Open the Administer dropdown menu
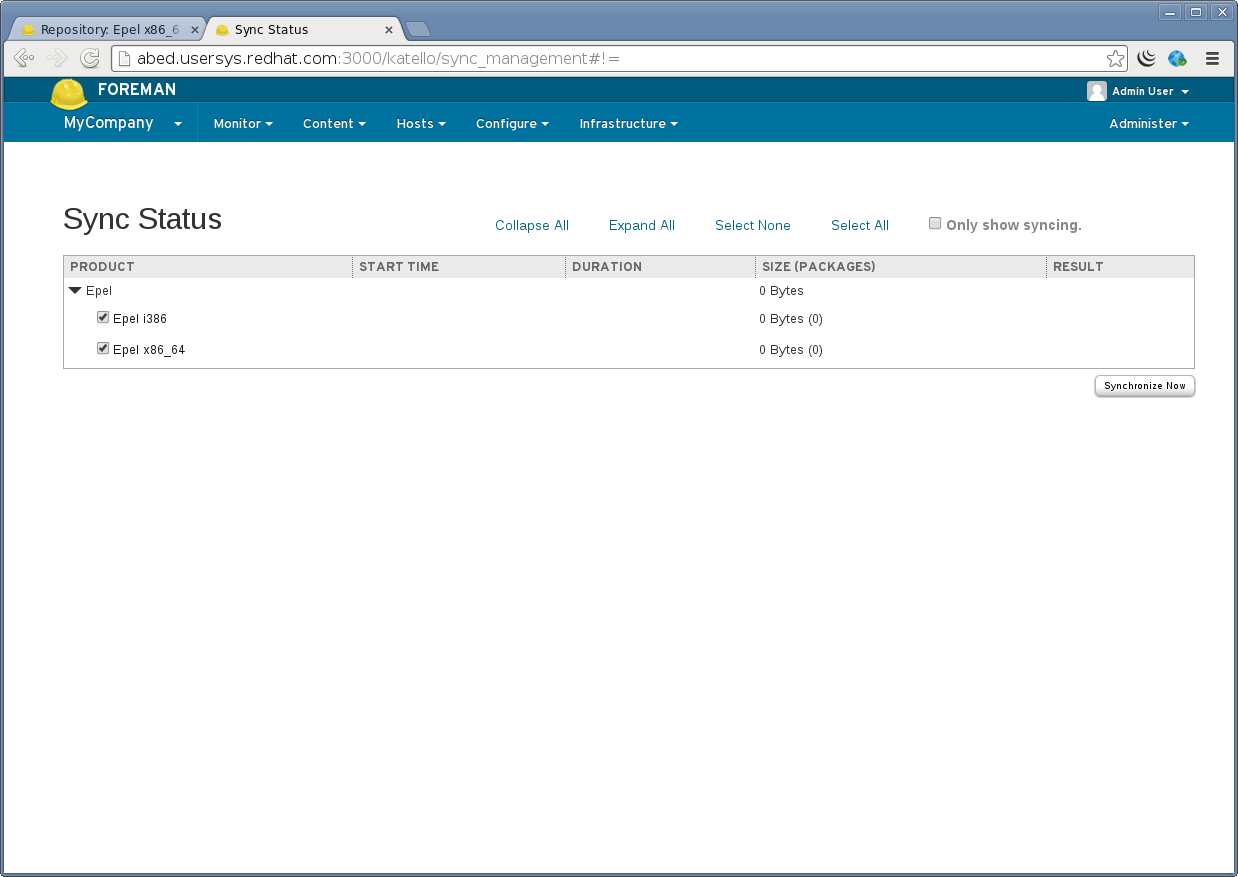 (x=1149, y=124)
